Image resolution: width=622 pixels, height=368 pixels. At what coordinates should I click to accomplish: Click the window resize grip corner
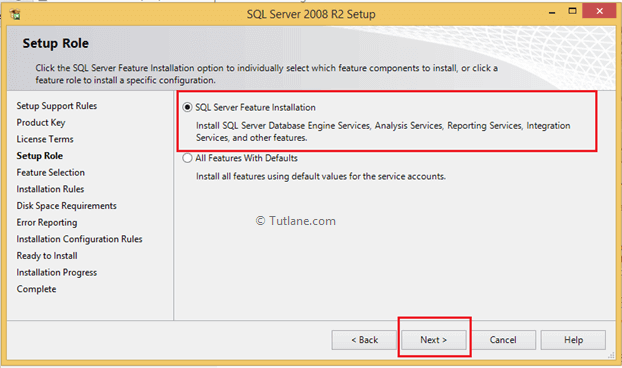coord(611,355)
